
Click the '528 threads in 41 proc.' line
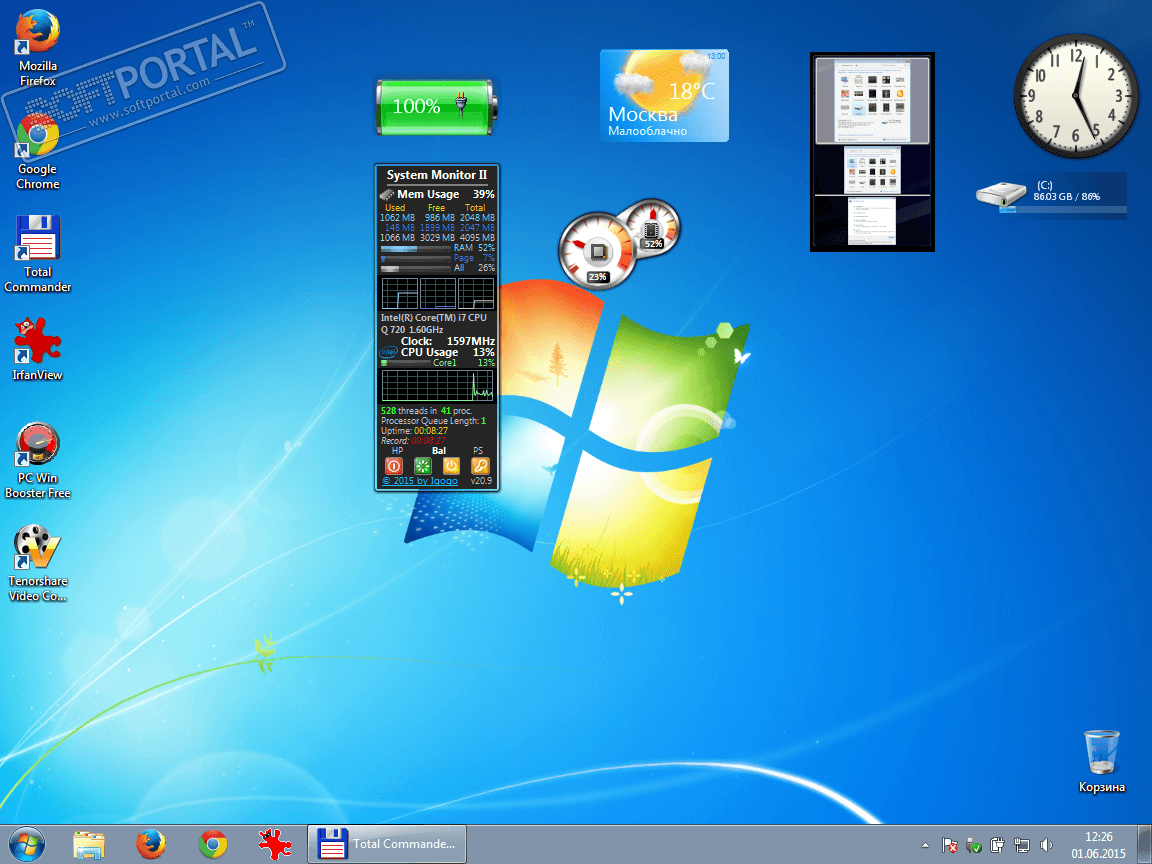(x=426, y=411)
